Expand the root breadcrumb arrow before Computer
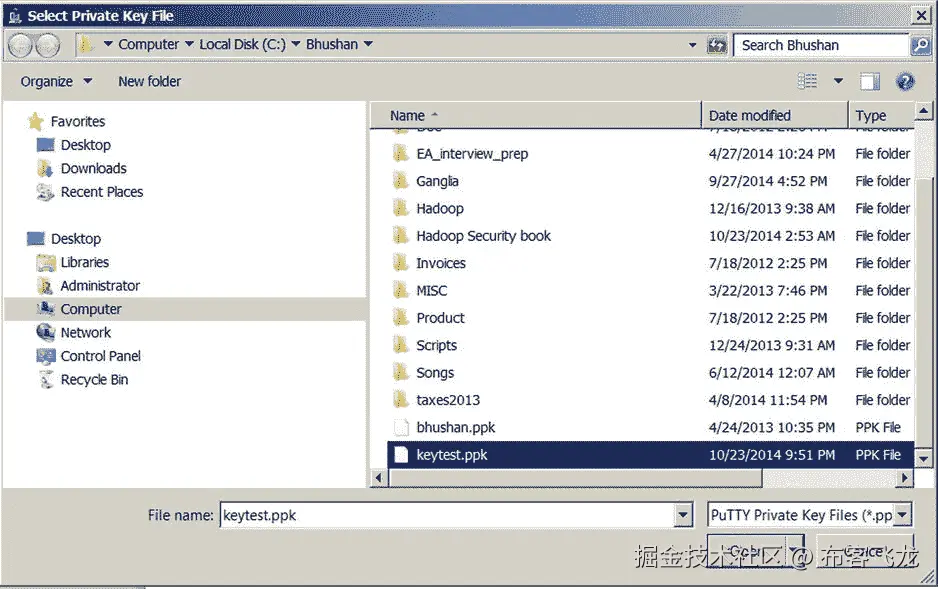 click(108, 44)
